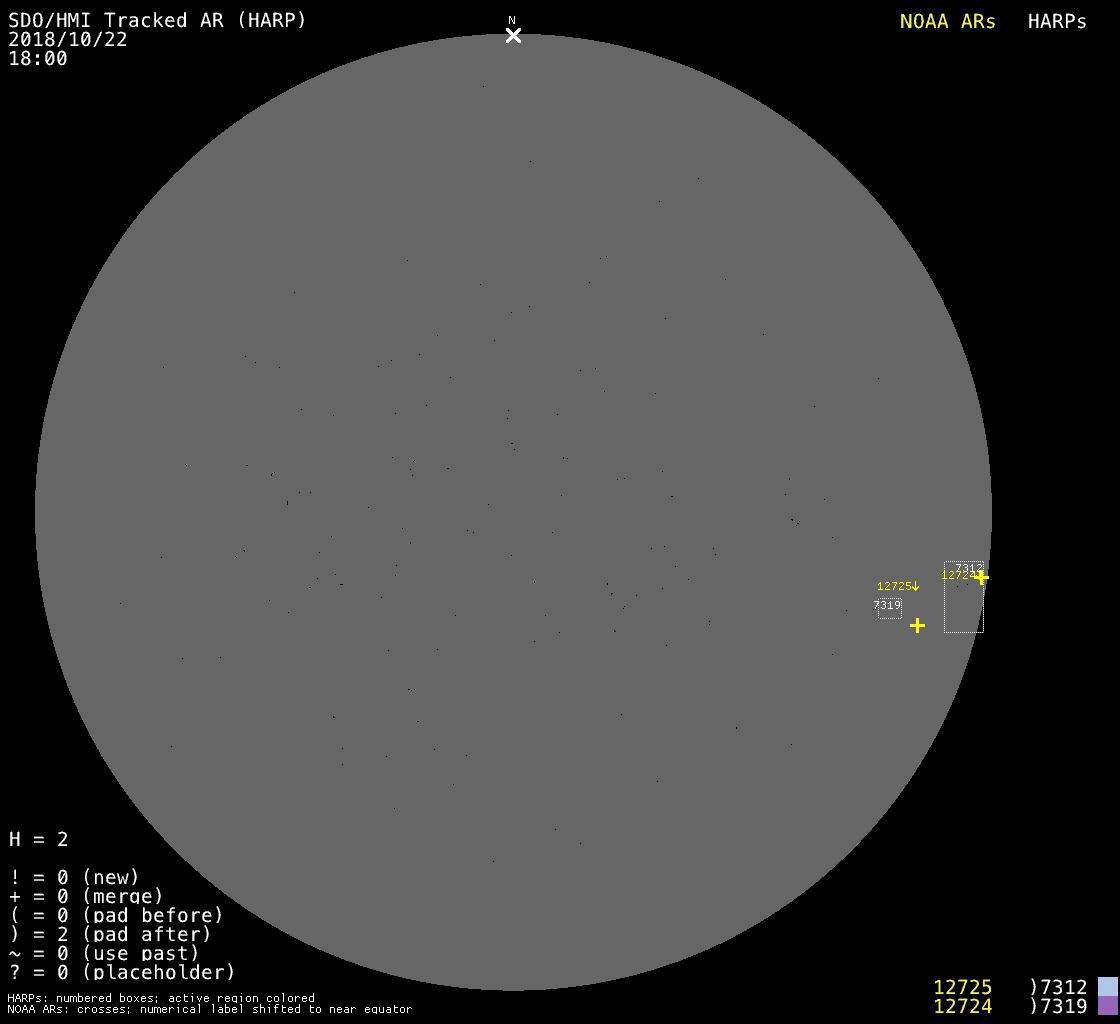Image resolution: width=1120 pixels, height=1024 pixels.
Task: Click the yellow 12724 label on disk
Action: point(955,576)
